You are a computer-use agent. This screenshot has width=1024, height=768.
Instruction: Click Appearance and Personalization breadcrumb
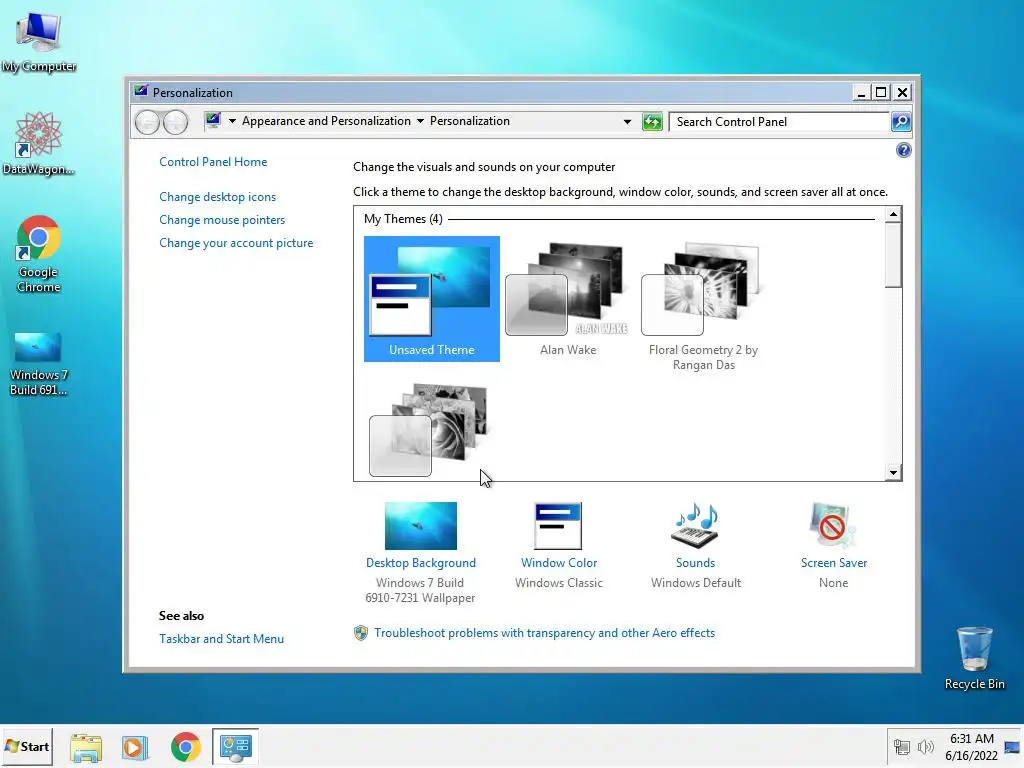coord(326,121)
